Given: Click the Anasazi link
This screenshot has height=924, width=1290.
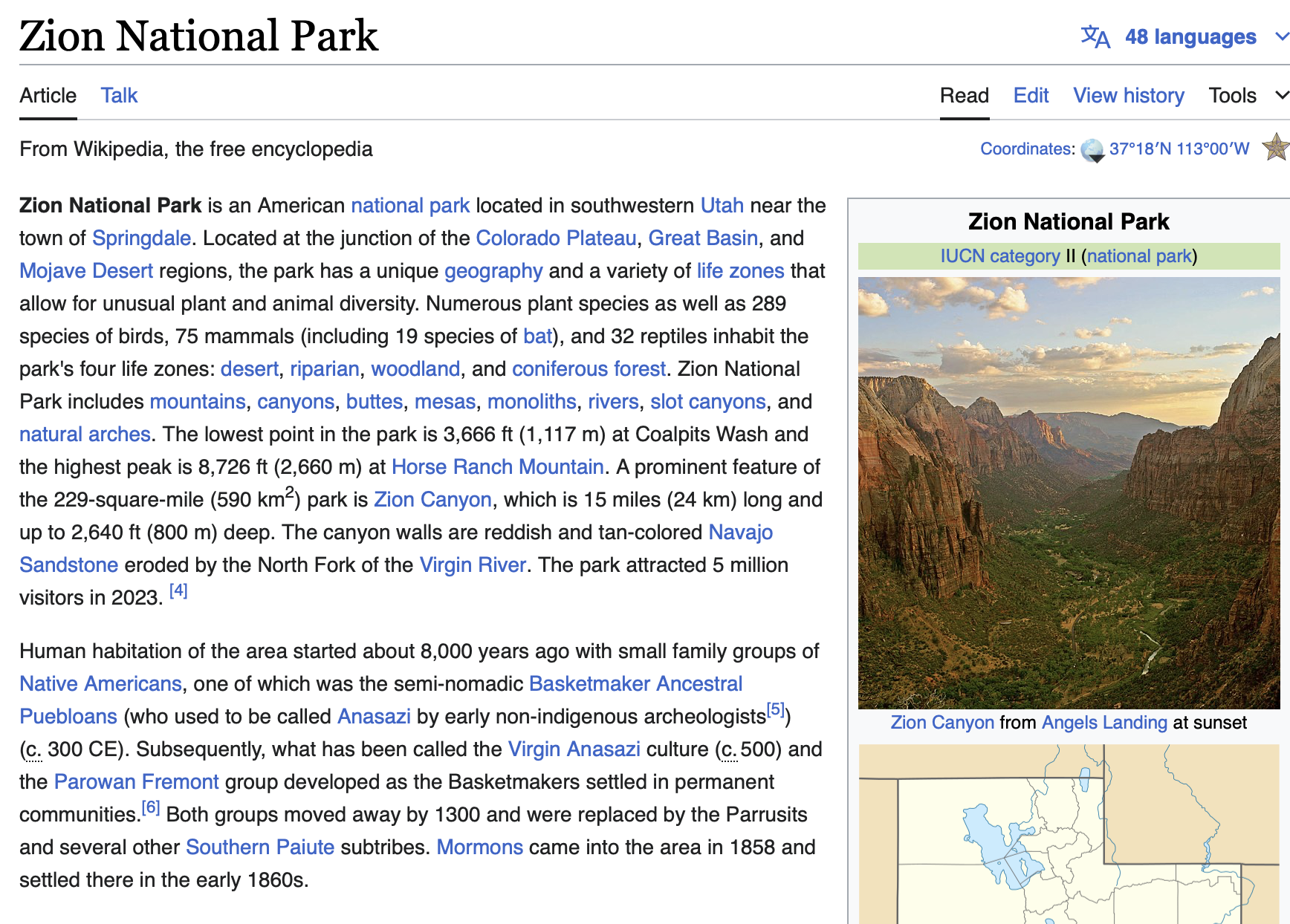Looking at the screenshot, I should tap(374, 716).
